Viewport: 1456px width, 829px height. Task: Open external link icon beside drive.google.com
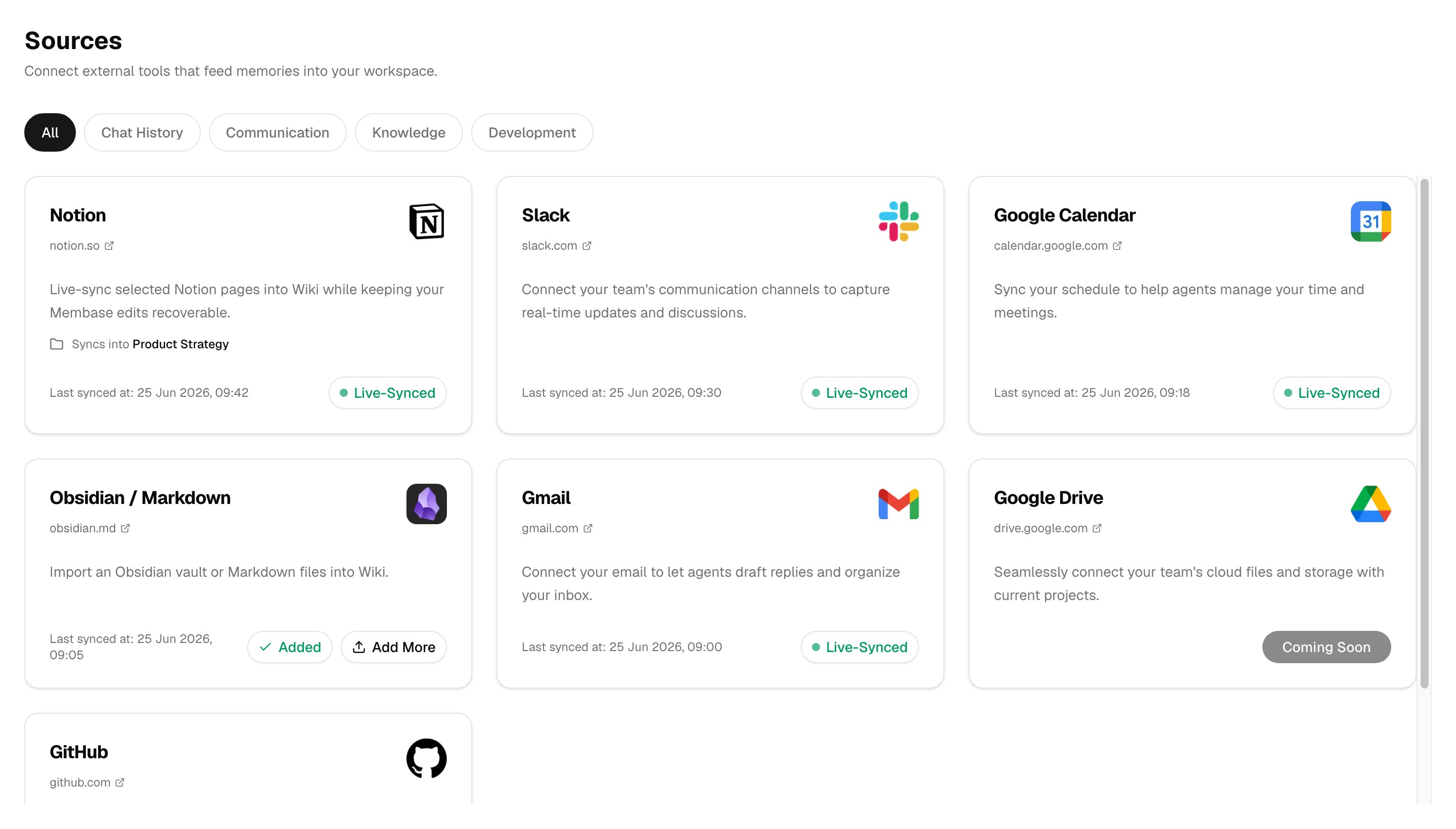point(1096,528)
